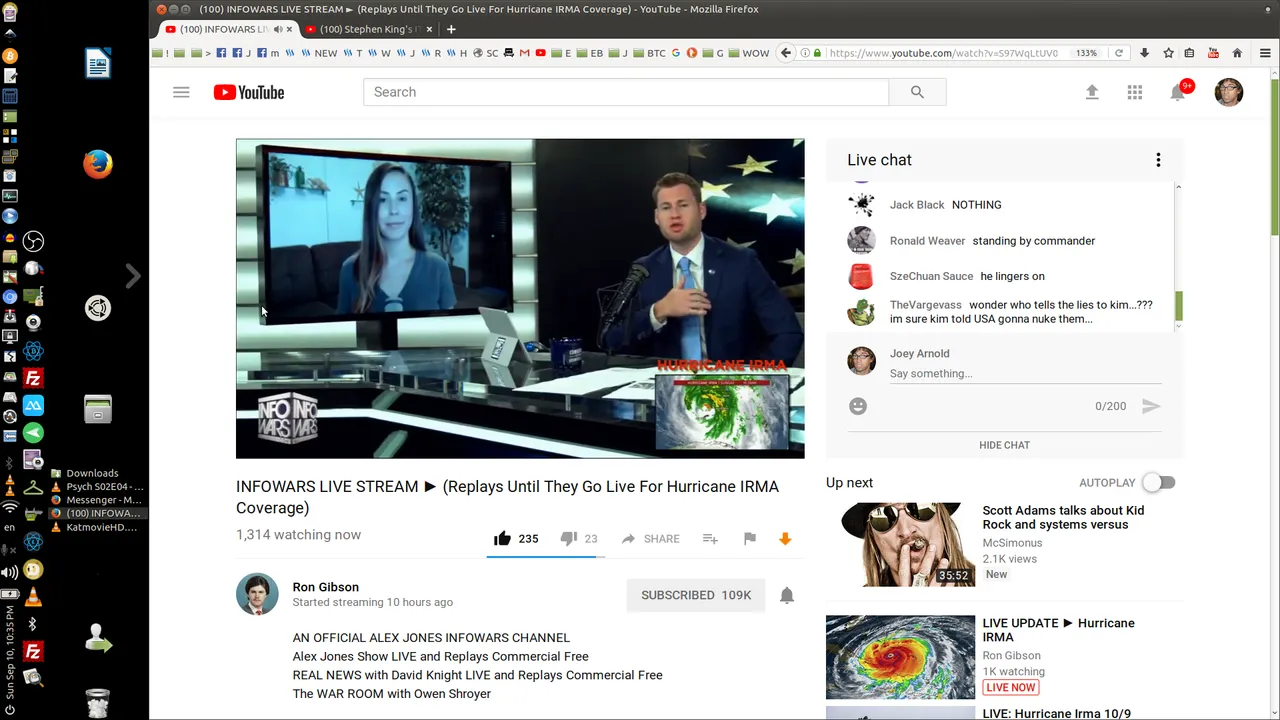Switch to Stephen King's browser tab
Screen dimensions: 1280x720
tap(368, 29)
